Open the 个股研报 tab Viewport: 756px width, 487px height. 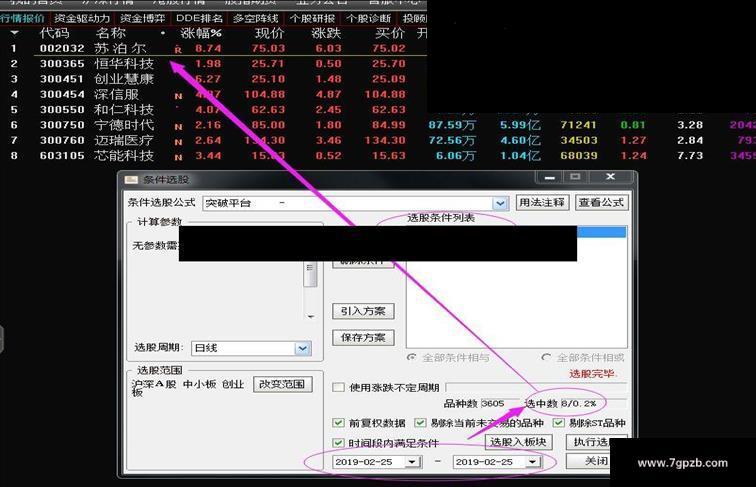click(x=312, y=18)
